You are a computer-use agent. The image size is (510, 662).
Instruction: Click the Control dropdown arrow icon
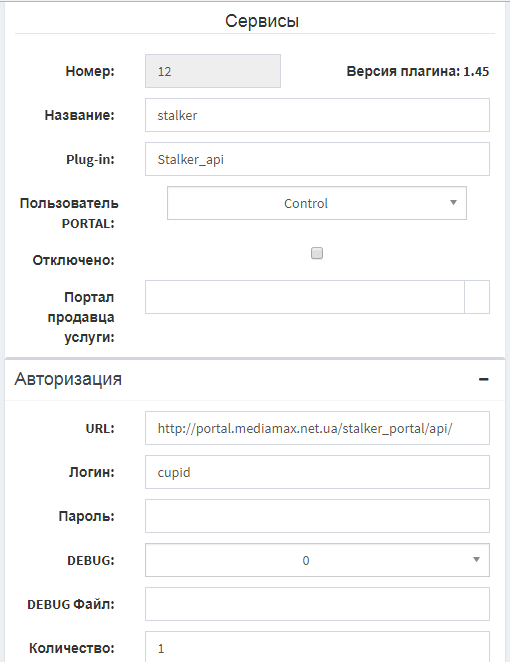point(453,203)
